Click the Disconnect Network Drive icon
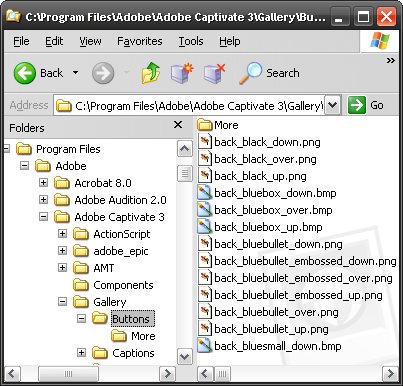 click(x=215, y=73)
